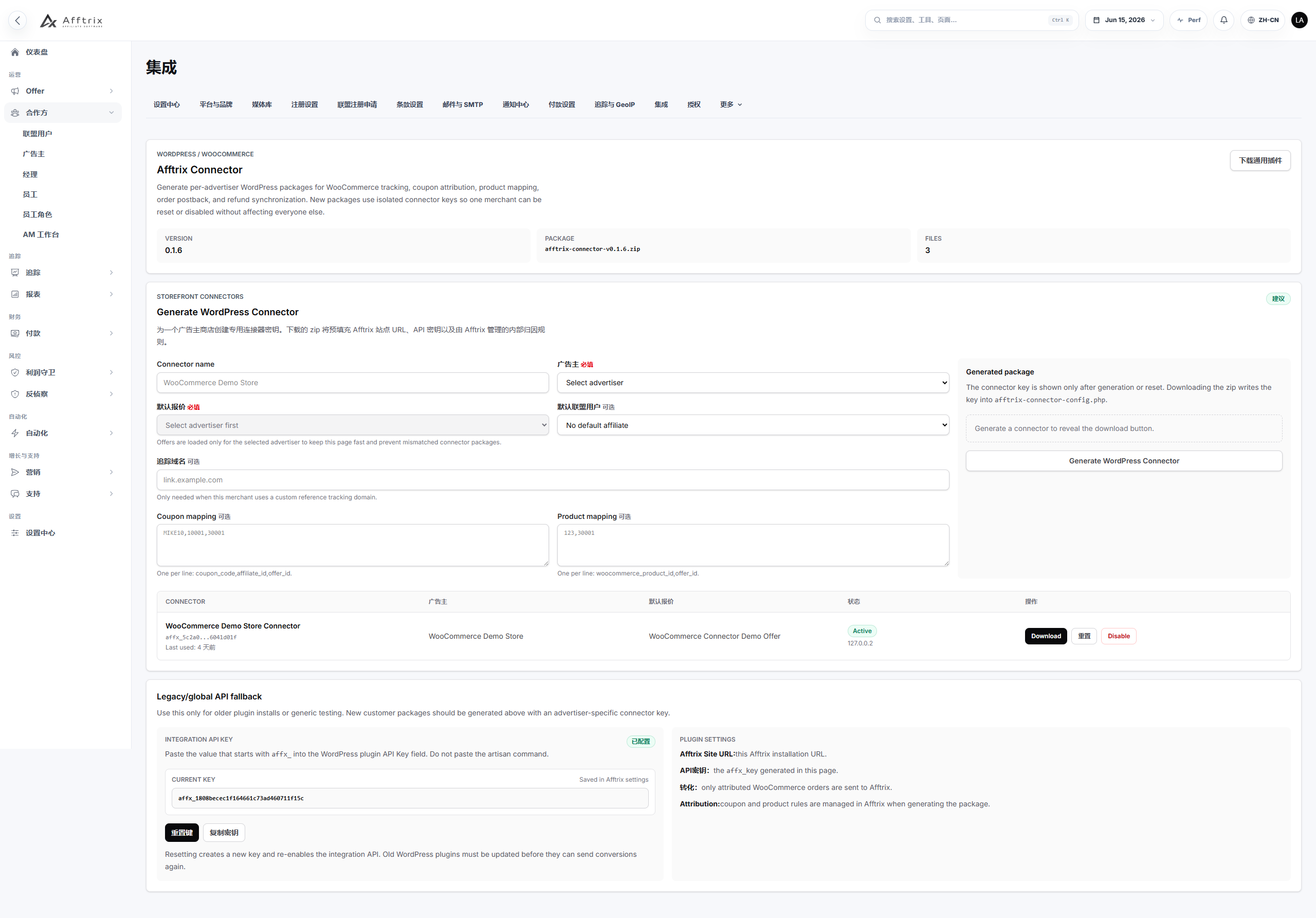1316x918 pixels.
Task: Open the 默认报价 Select advertiser first dropdown
Action: pos(353,425)
